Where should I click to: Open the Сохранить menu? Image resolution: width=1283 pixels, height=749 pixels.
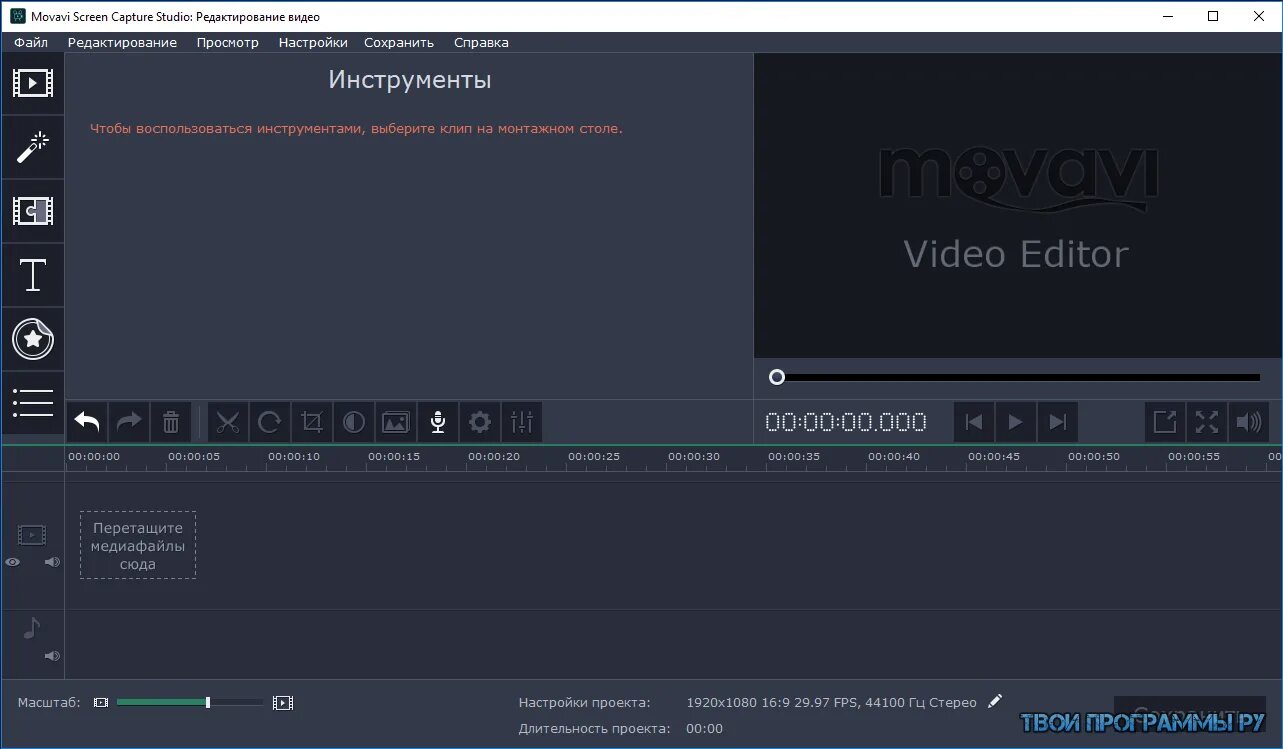click(399, 42)
